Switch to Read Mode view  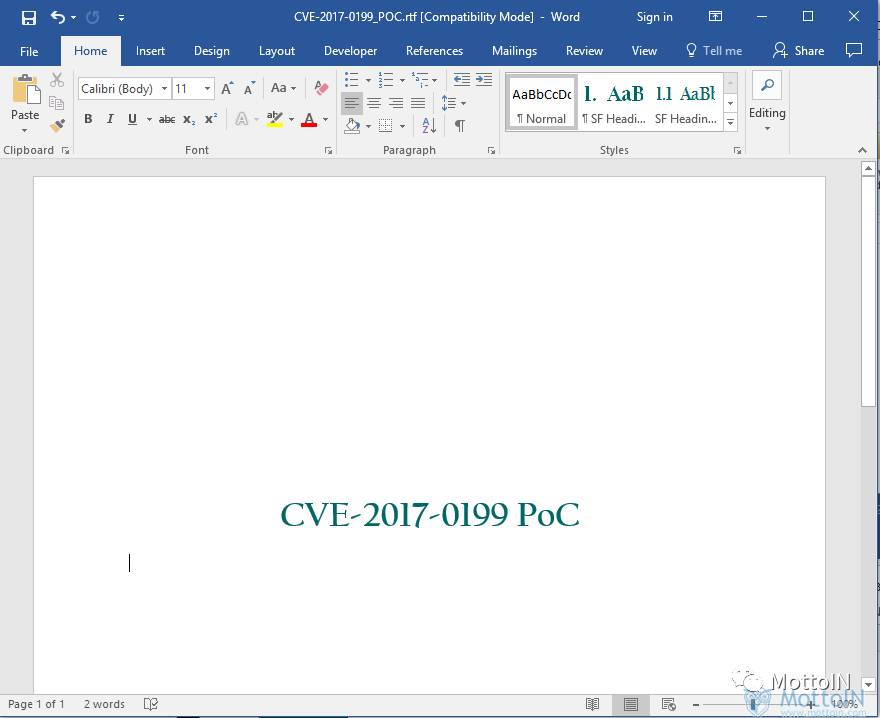(x=593, y=704)
